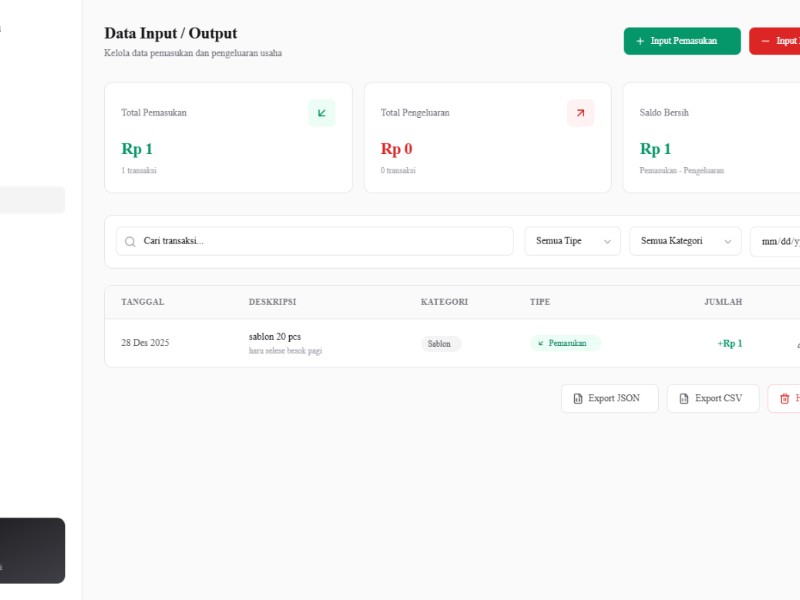Screen dimensions: 800x600
Task: Click the highlighted sidebar menu item
Action: click(32, 200)
